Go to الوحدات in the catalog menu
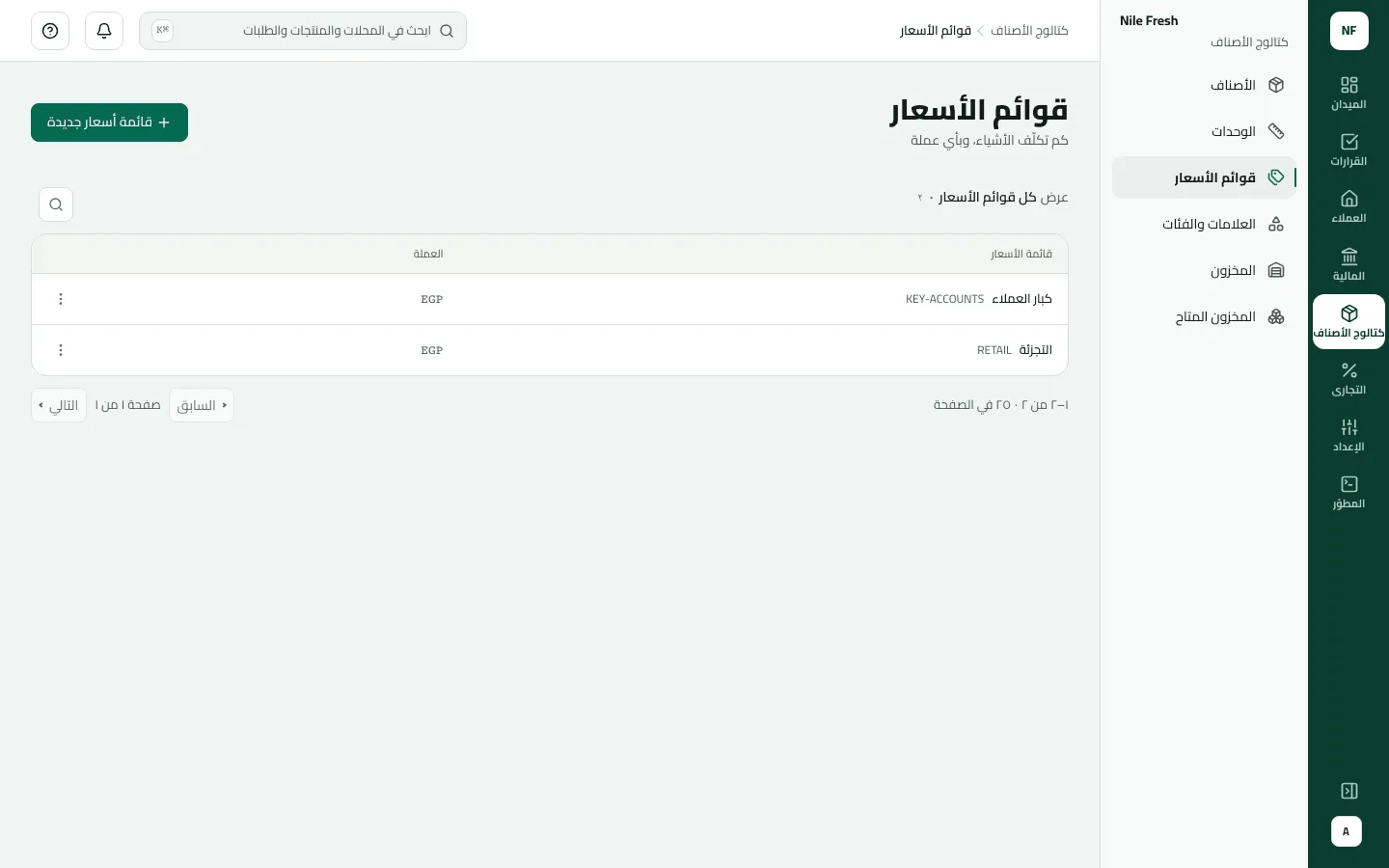This screenshot has width=1389, height=868. click(1204, 131)
